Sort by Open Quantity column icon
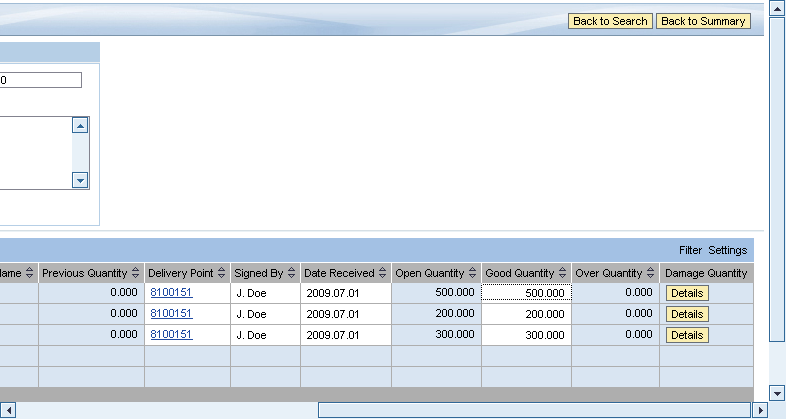The width and height of the screenshot is (786, 419). (473, 273)
